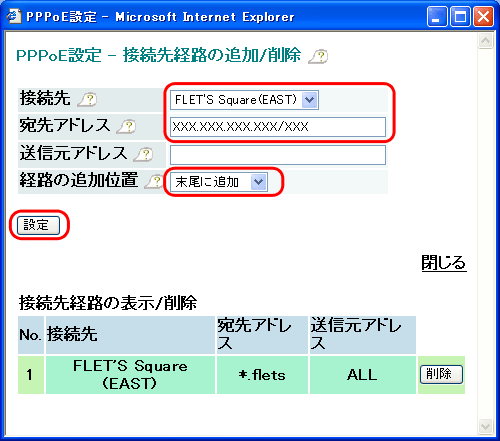Open help icon beside 経路の追加位置 label
The image size is (500, 441).
pos(154,182)
